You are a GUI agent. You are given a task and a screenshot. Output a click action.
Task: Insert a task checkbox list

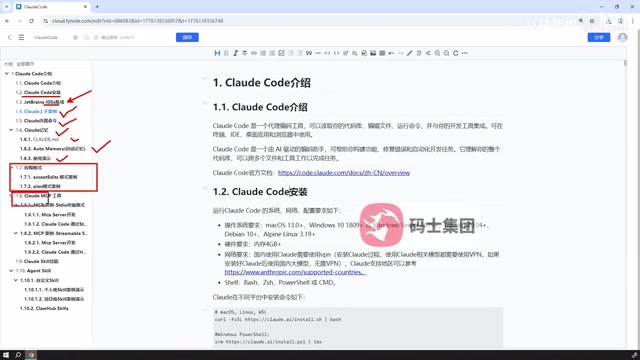281,53
